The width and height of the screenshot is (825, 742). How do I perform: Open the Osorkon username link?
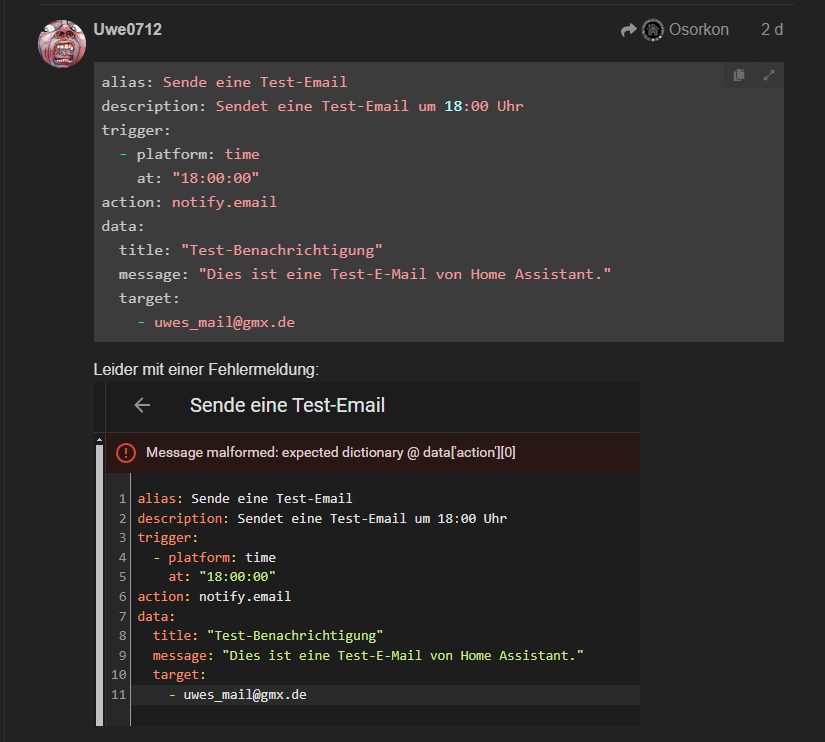coord(699,30)
